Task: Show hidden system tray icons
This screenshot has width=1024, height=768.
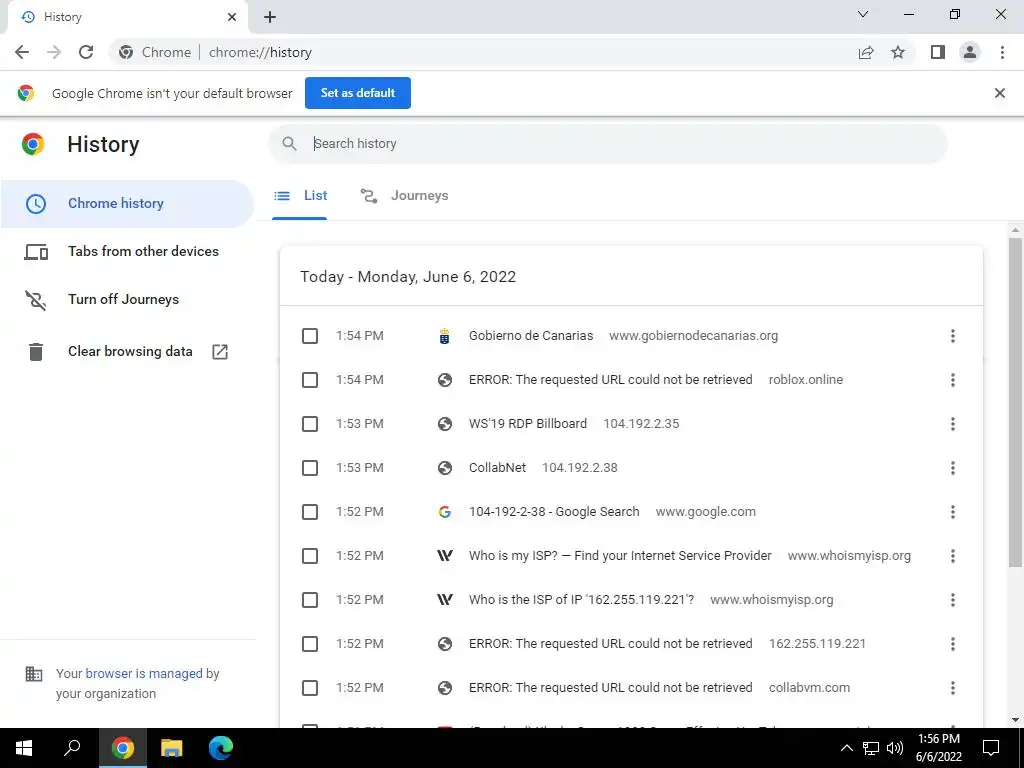Action: (x=846, y=748)
